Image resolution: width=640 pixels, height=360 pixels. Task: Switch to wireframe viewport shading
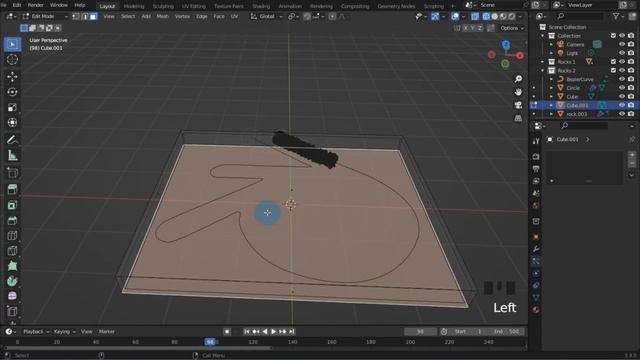click(x=486, y=16)
